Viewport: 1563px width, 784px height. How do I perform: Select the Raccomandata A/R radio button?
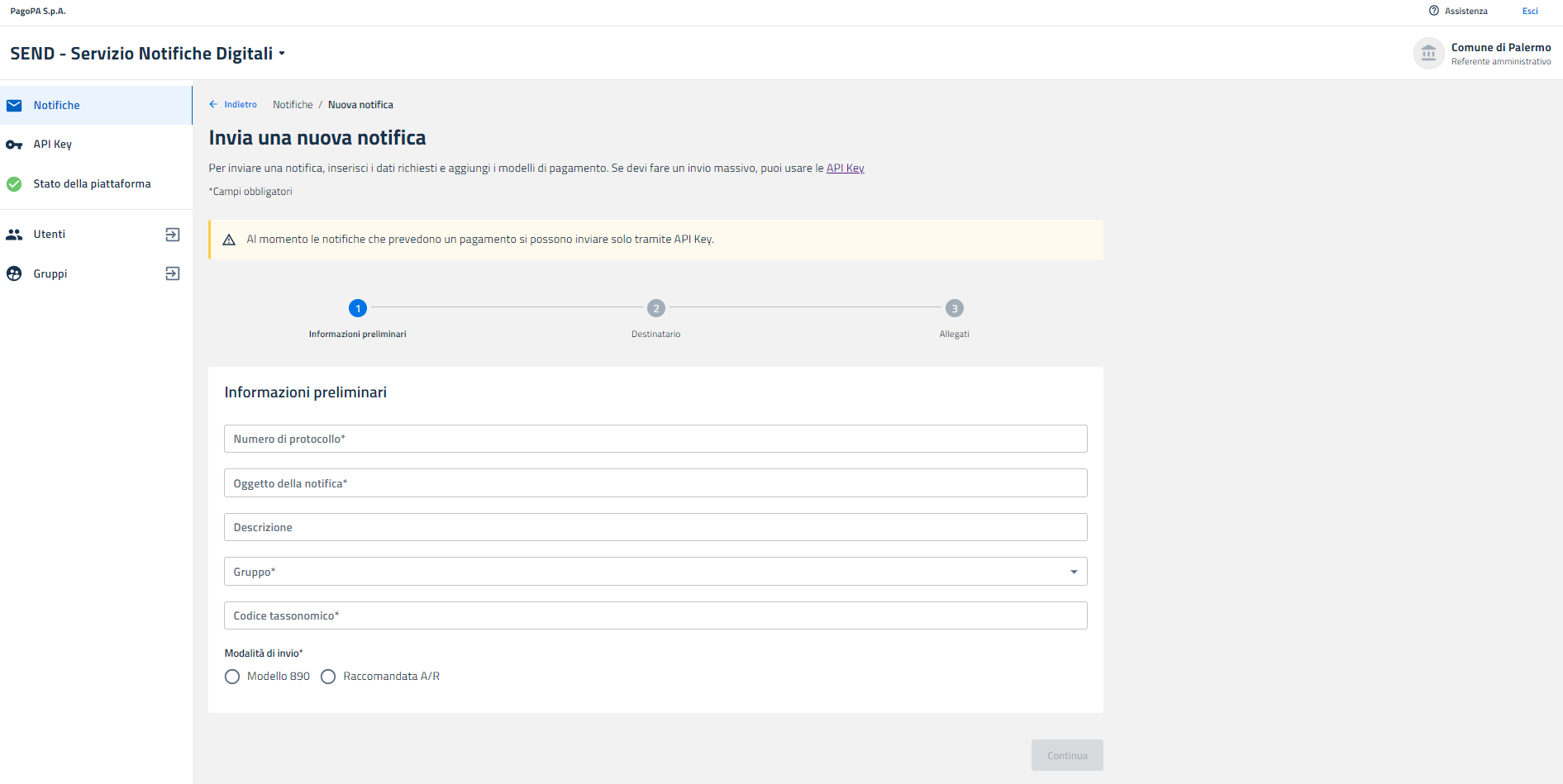[328, 677]
